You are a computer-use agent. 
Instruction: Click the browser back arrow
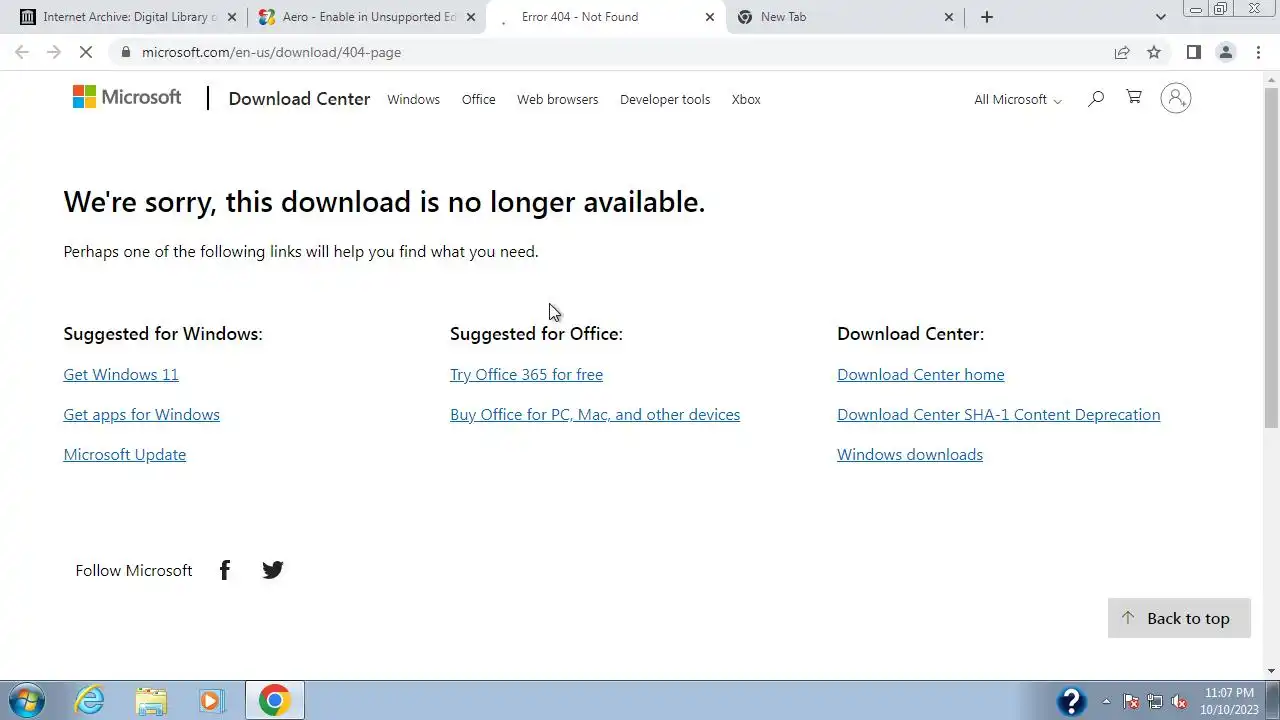pyautogui.click(x=22, y=52)
